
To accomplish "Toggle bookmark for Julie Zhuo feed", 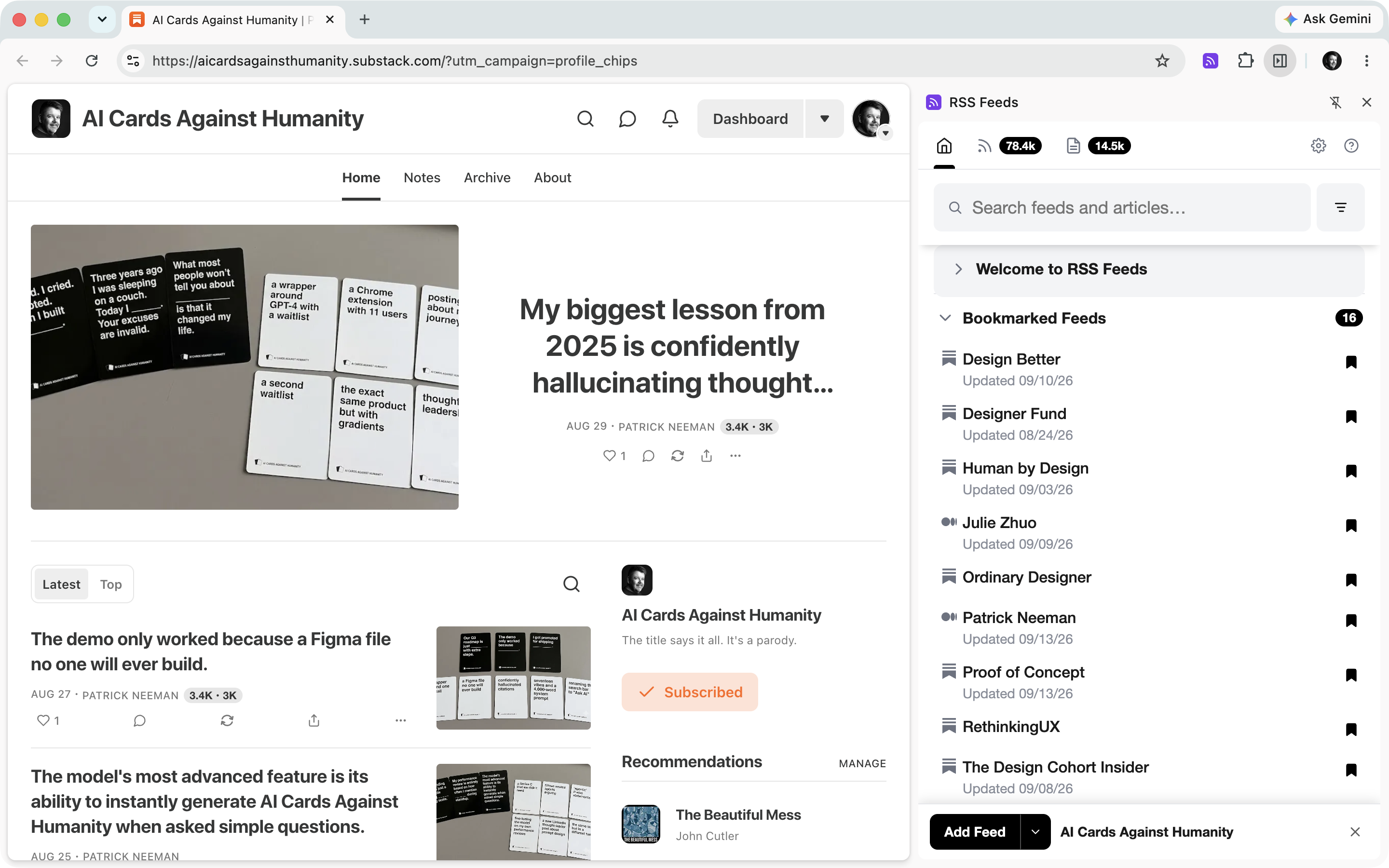I will (x=1351, y=525).
